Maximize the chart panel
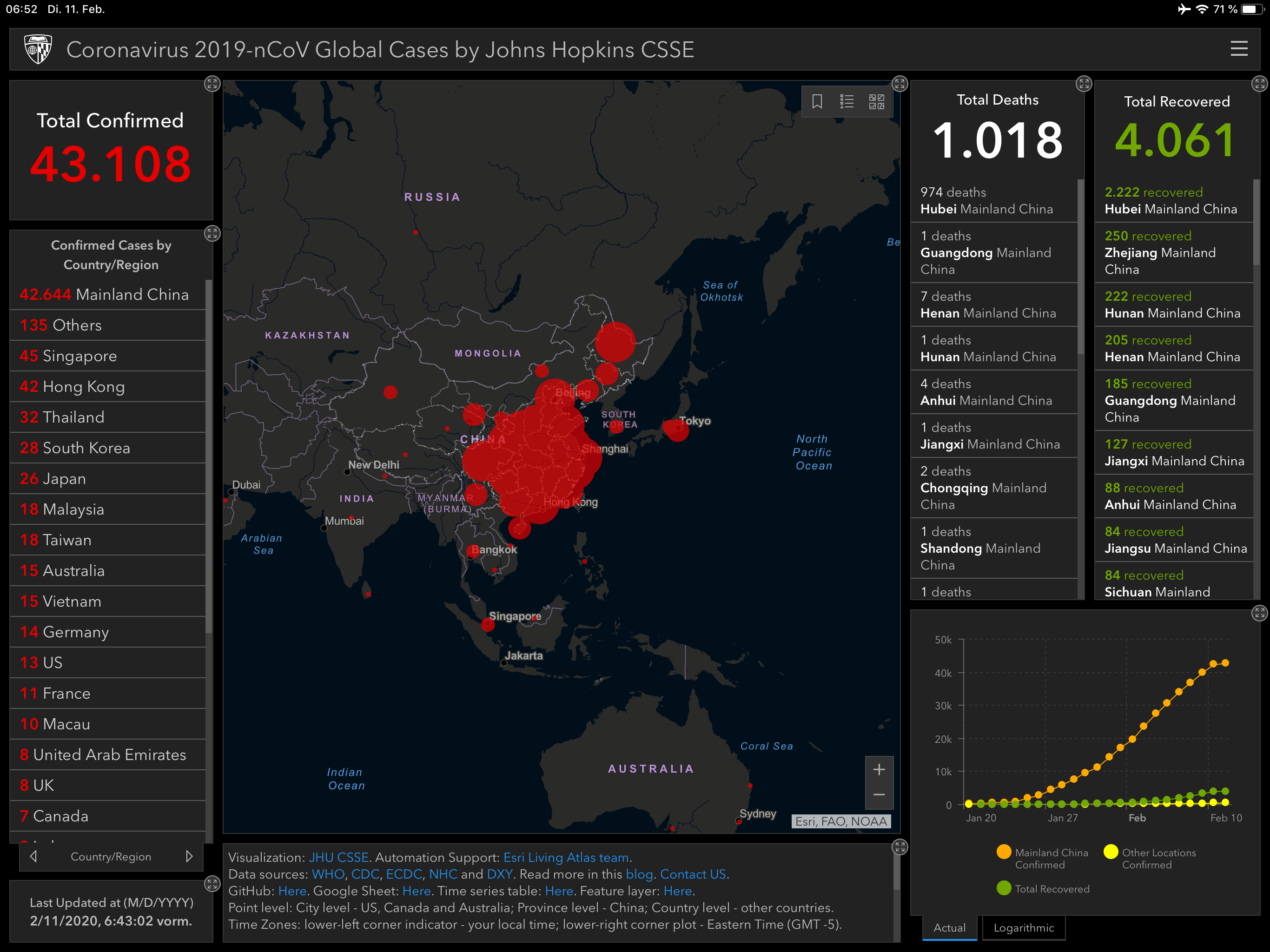Screen dimensions: 1270x952 point(1259,613)
